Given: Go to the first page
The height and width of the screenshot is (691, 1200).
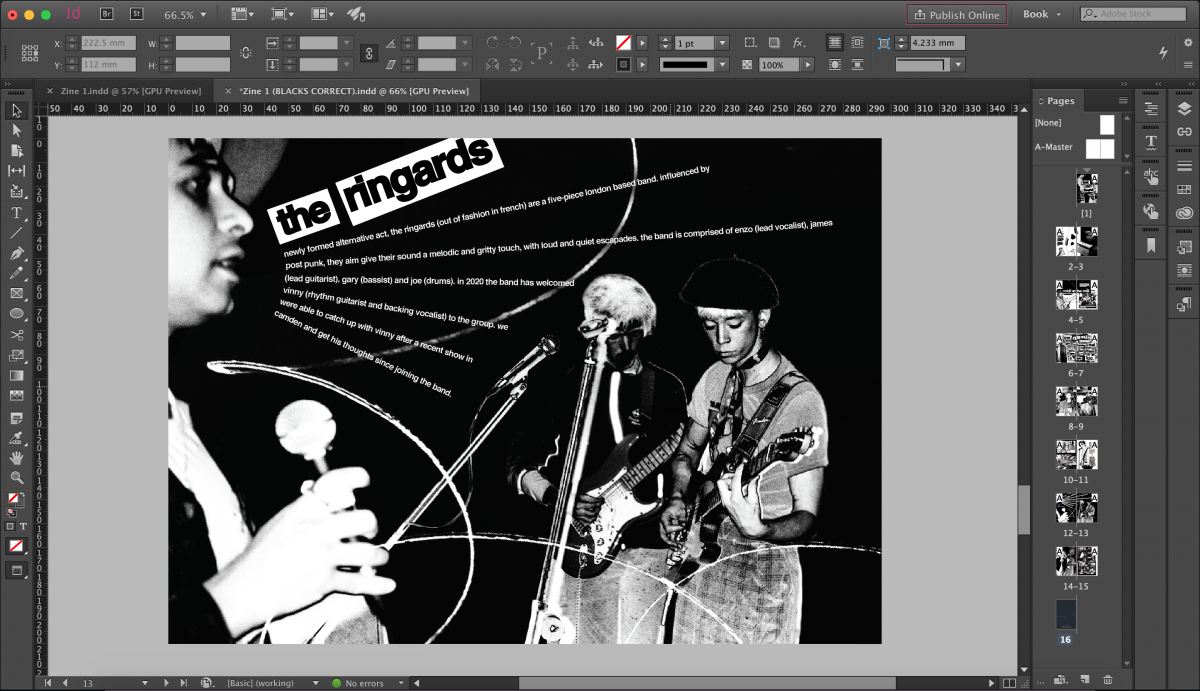Looking at the screenshot, I should 48,683.
